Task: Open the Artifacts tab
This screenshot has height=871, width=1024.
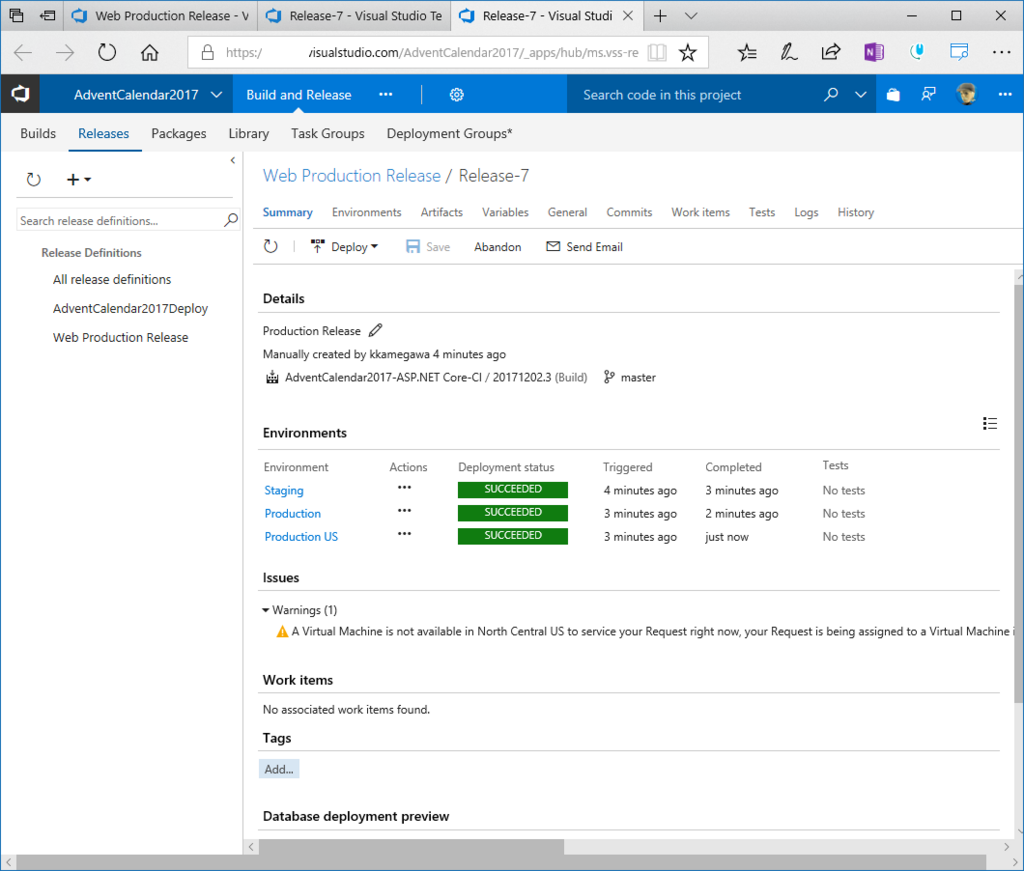Action: click(x=441, y=212)
